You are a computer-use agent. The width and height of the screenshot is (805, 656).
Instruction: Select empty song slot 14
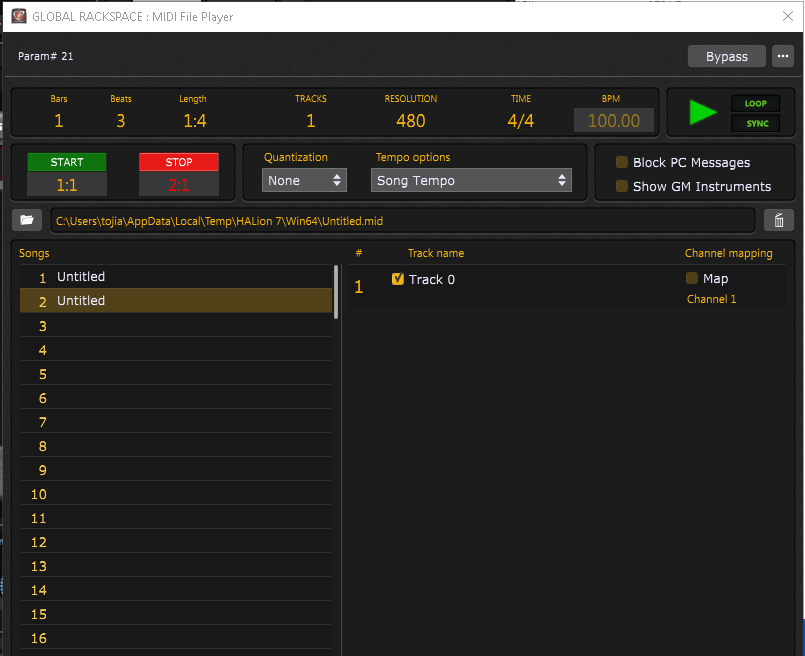176,590
